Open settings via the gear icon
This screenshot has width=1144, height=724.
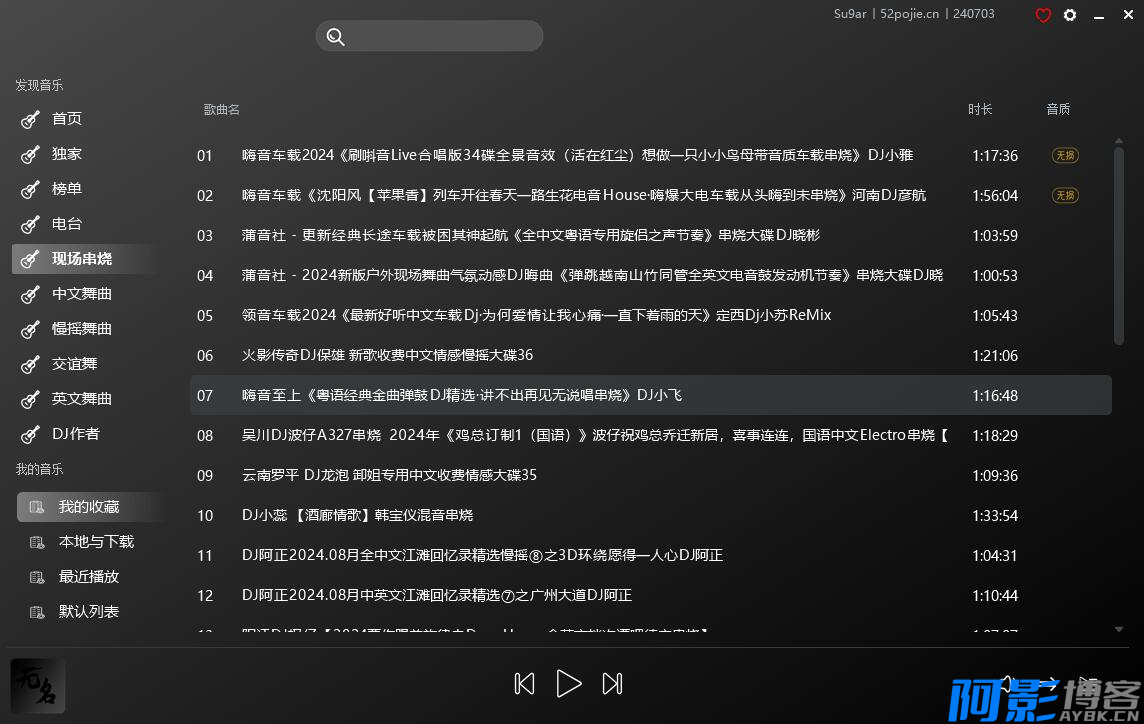point(1070,15)
